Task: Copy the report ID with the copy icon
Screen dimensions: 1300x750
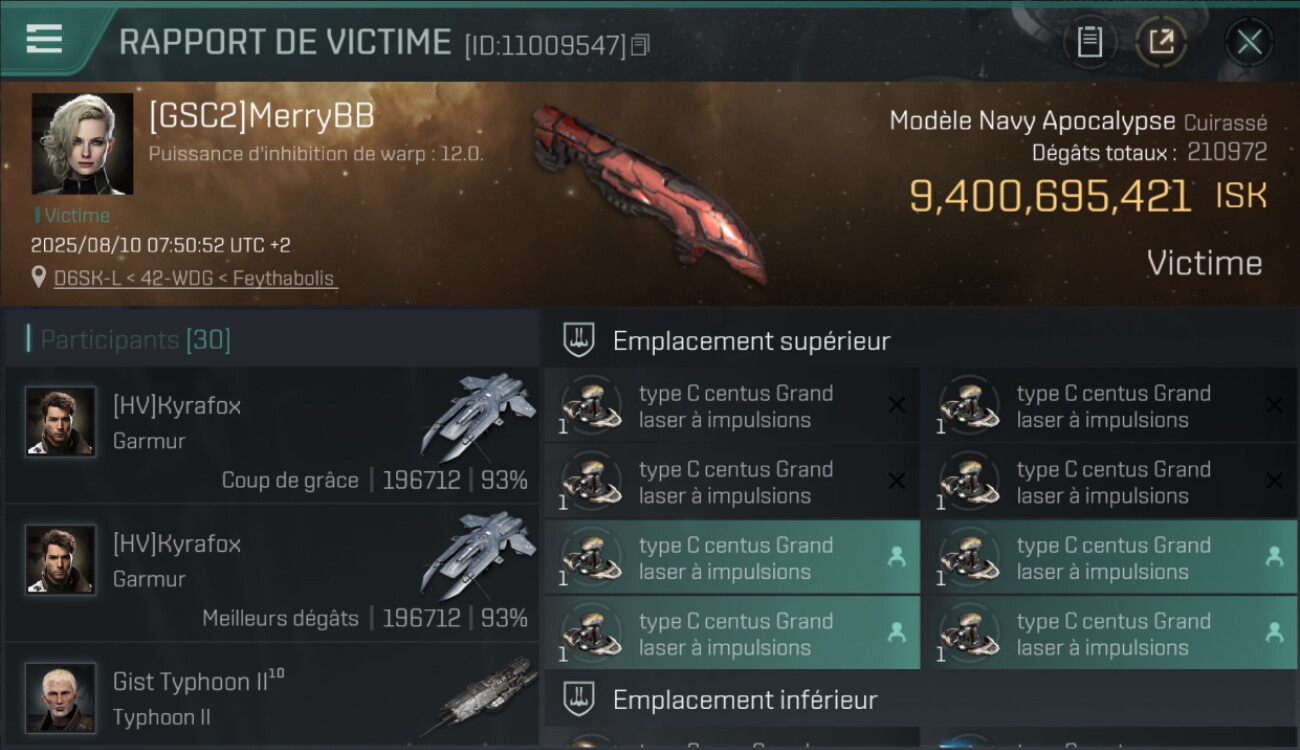Action: 640,45
